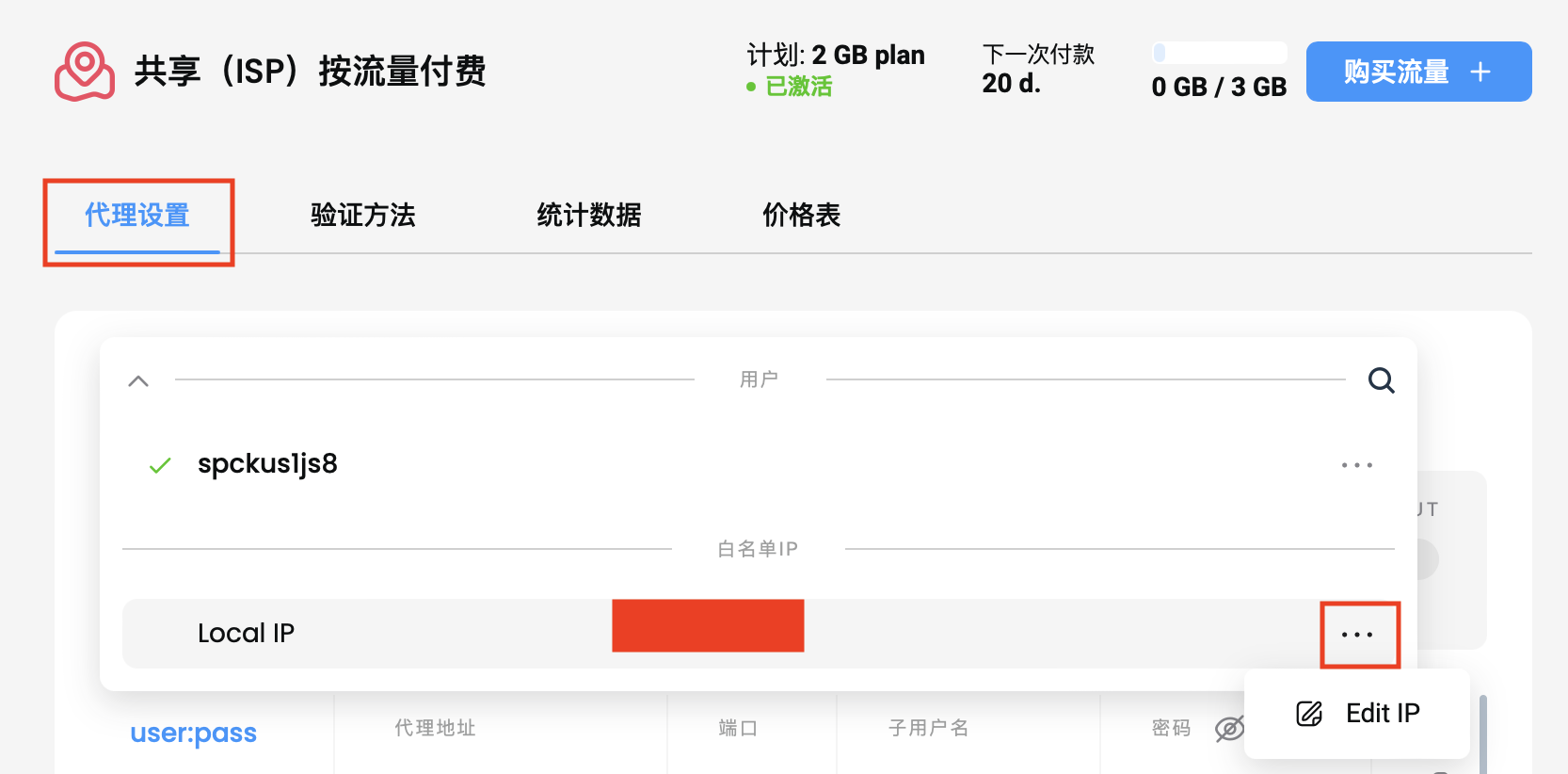This screenshot has height=774, width=1568.
Task: Select the user:pass option
Action: pos(194,733)
